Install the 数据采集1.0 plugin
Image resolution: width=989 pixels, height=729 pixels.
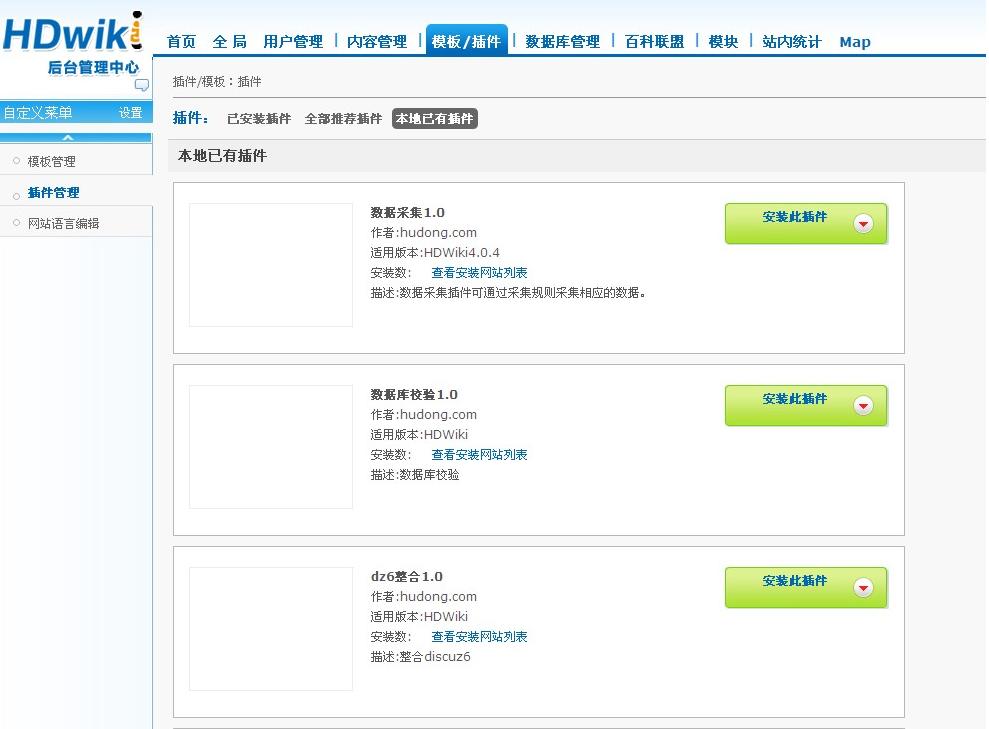click(x=806, y=223)
